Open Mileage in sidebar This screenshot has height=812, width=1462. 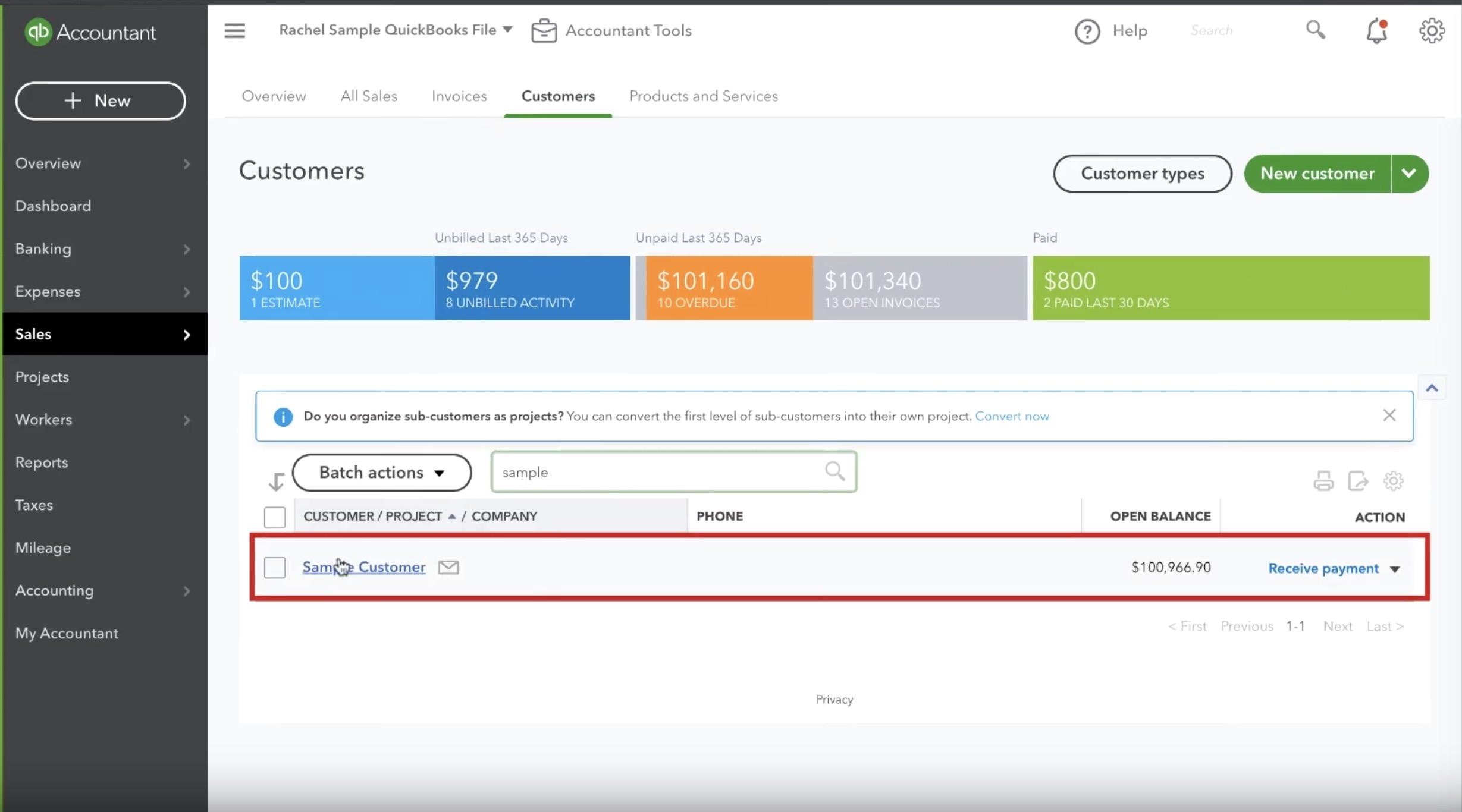[43, 548]
